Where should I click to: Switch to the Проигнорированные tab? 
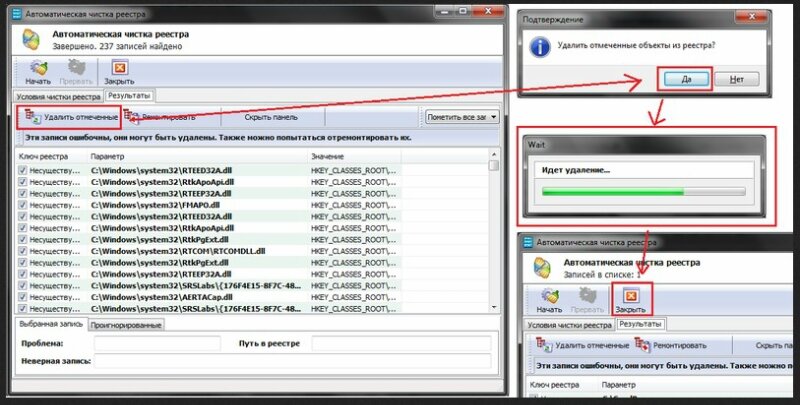pos(126,325)
